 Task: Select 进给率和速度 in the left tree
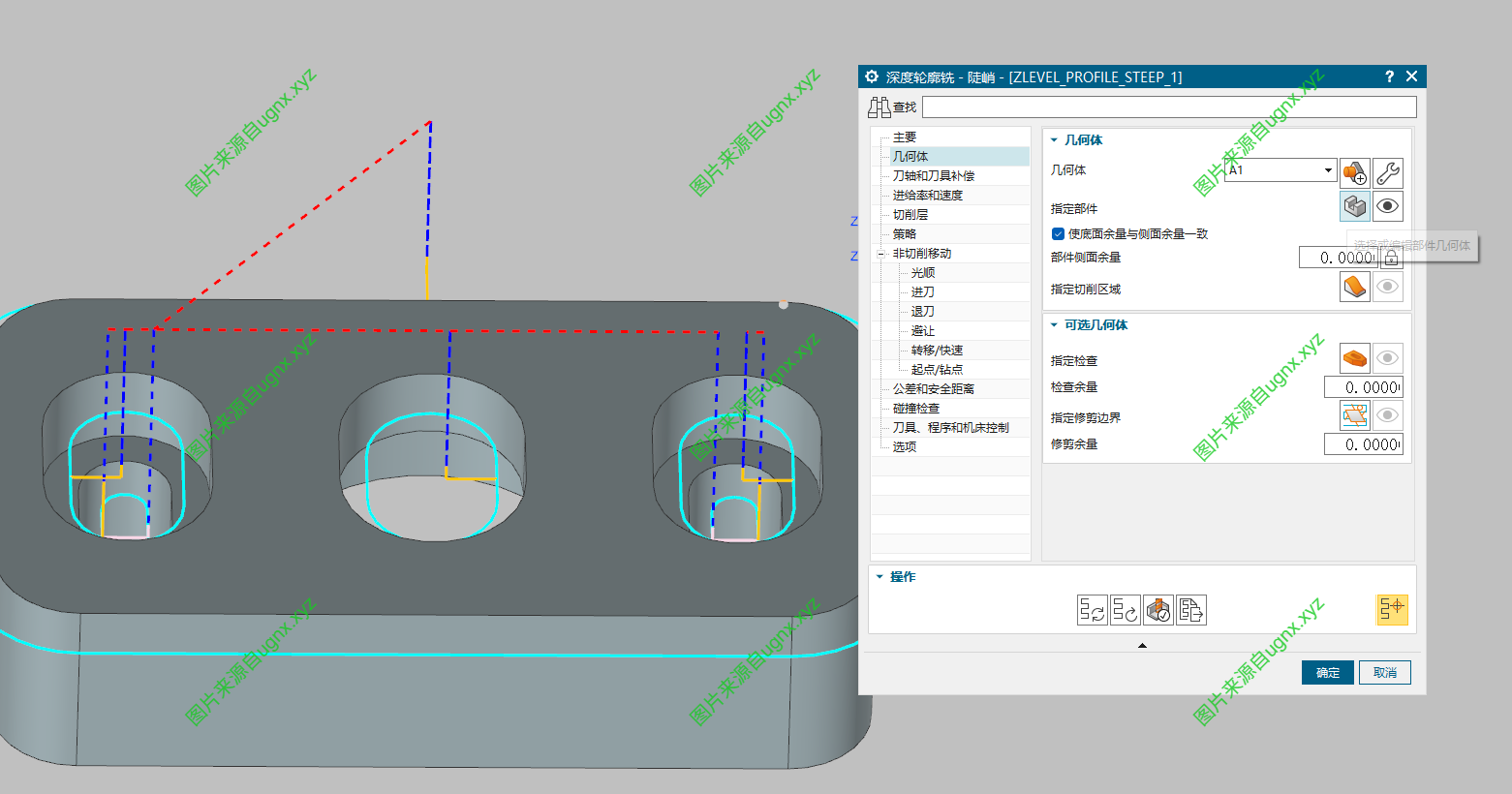(x=927, y=196)
